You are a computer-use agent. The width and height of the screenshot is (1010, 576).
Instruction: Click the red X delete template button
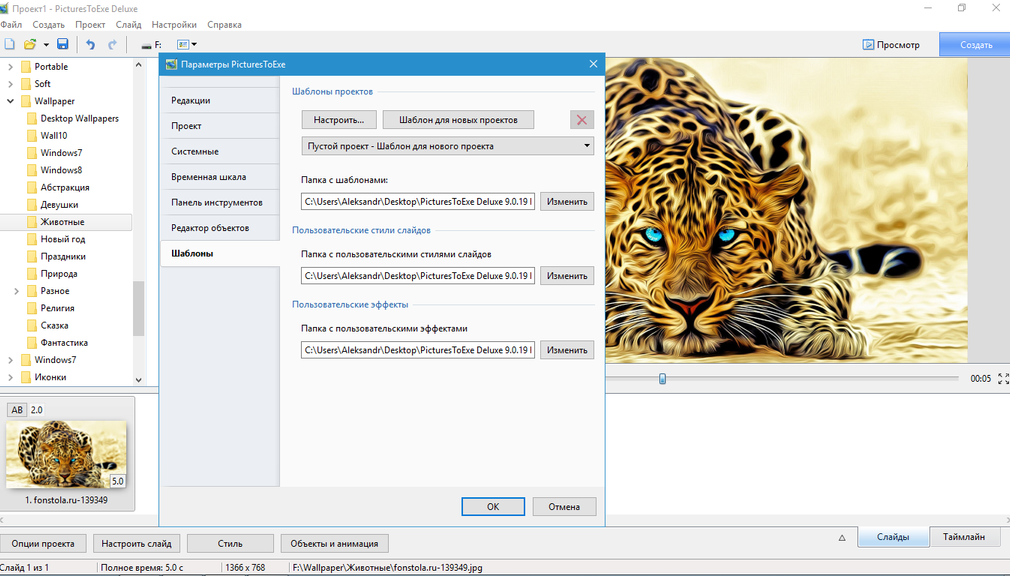click(582, 120)
